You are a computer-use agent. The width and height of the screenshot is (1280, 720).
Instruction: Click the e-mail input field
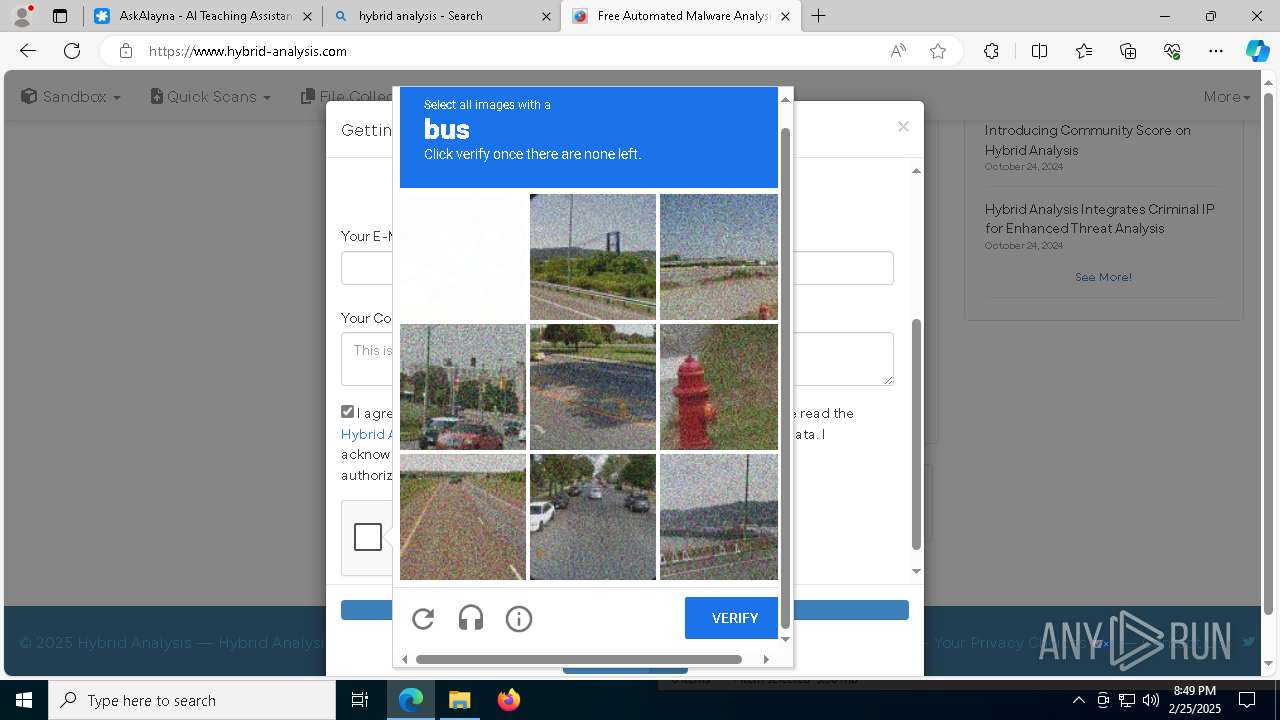point(617,268)
